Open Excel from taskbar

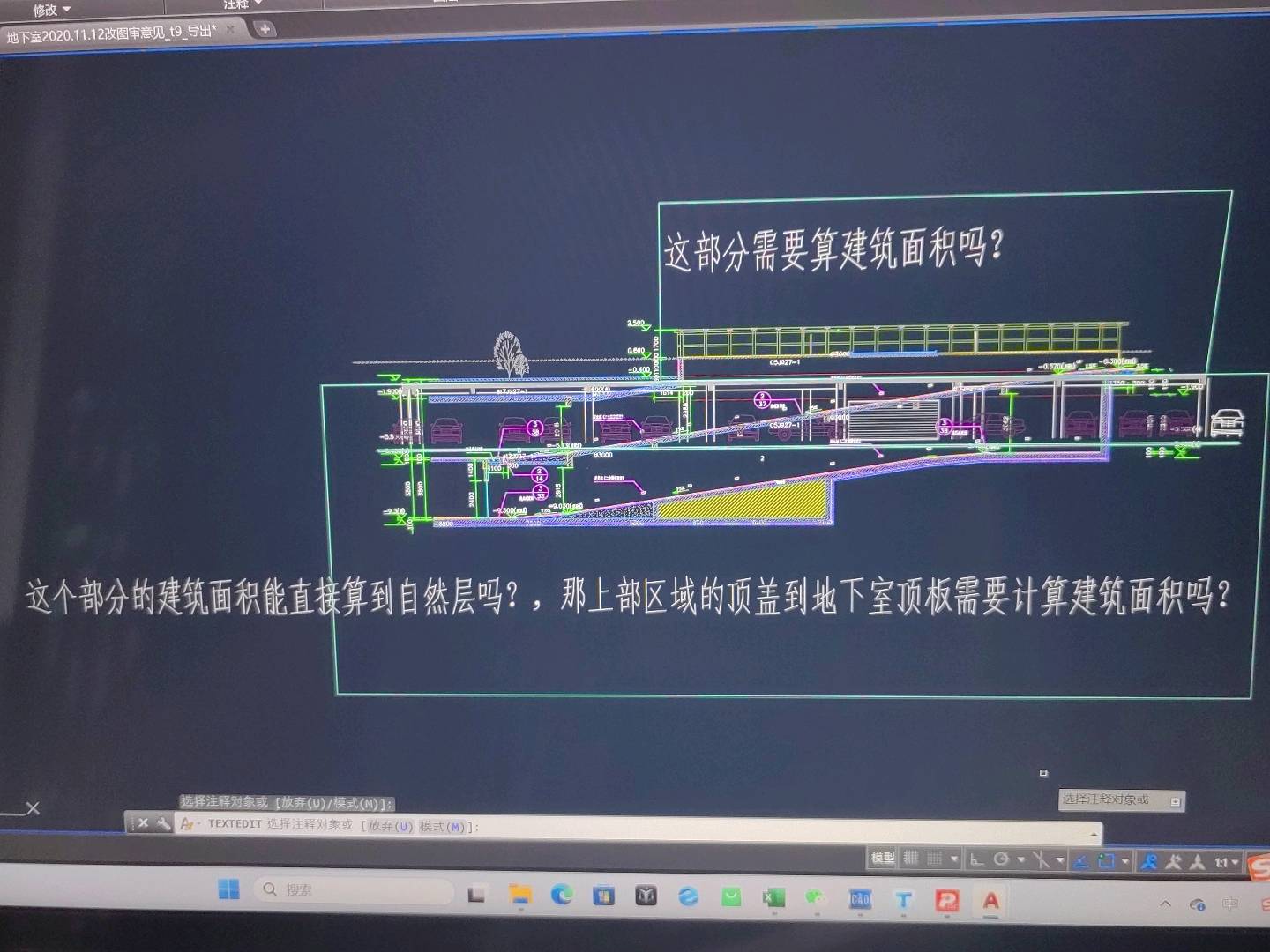point(773,898)
